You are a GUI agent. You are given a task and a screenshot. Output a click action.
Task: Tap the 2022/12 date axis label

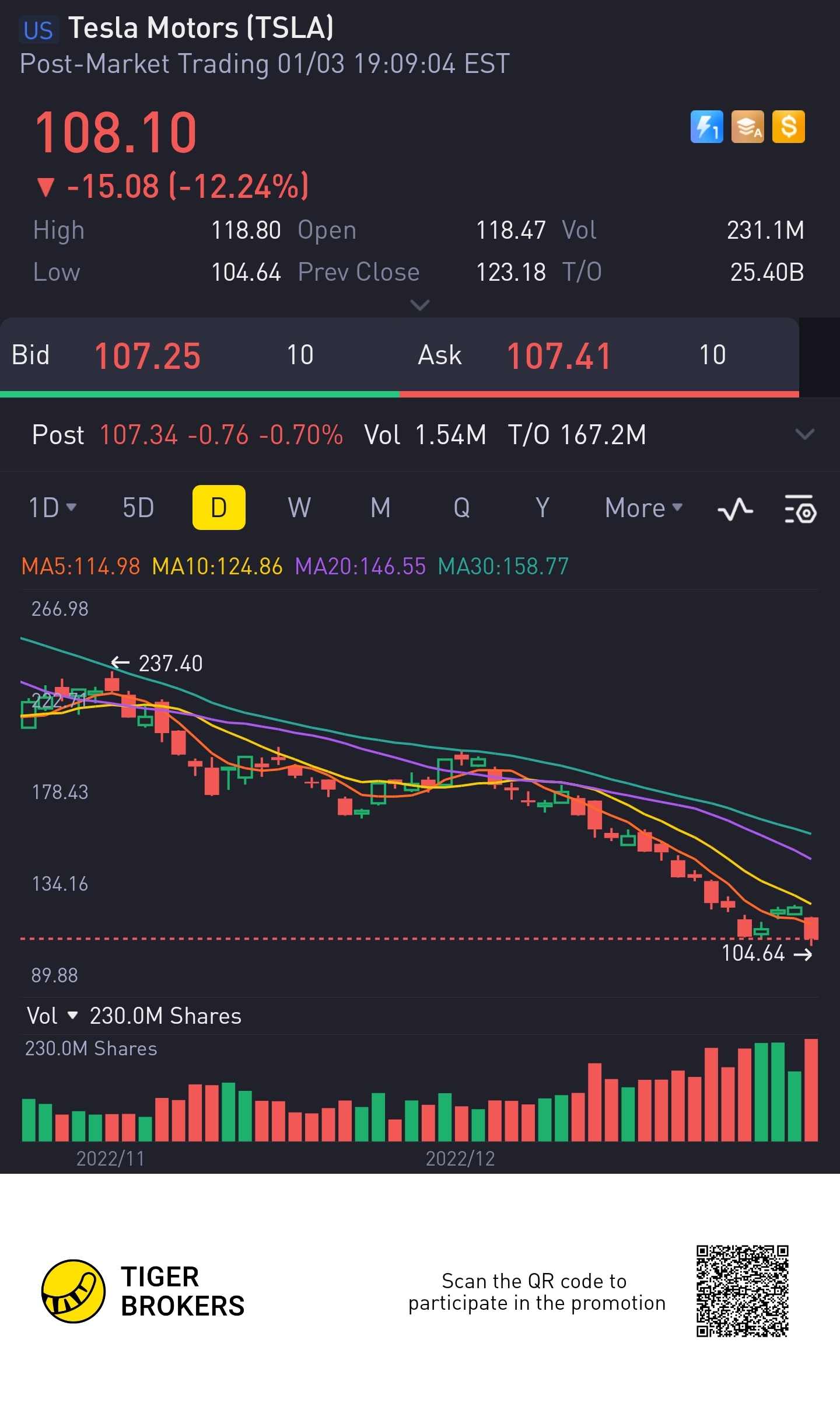point(460,1159)
